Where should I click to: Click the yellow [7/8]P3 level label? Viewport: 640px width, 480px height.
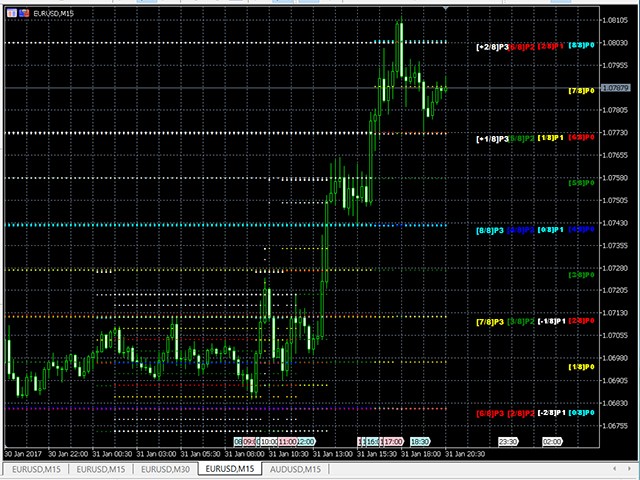click(x=490, y=322)
